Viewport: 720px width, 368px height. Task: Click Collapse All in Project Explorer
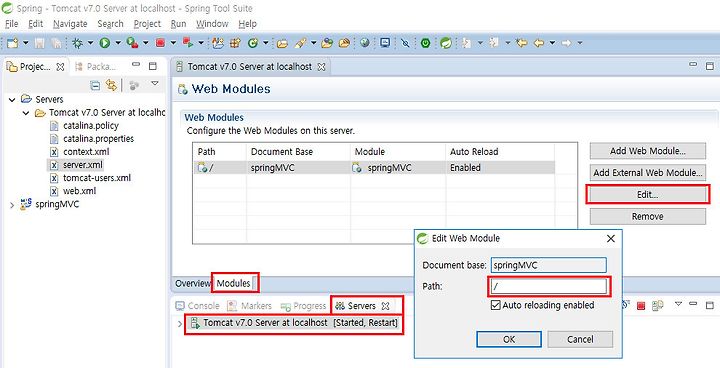(95, 85)
